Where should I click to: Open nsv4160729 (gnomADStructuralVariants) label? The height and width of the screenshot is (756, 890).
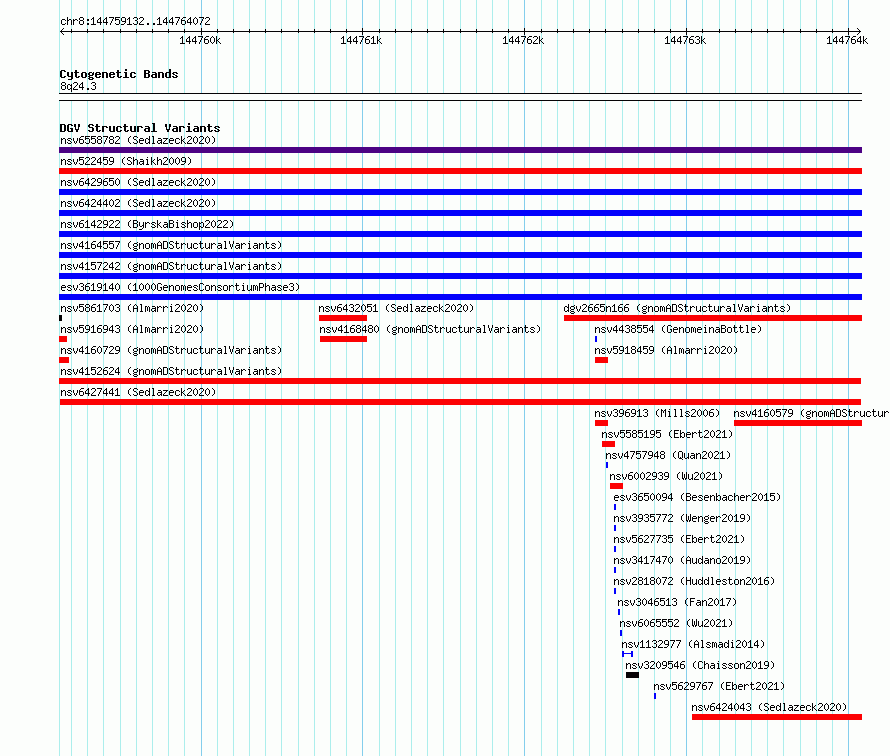point(171,350)
